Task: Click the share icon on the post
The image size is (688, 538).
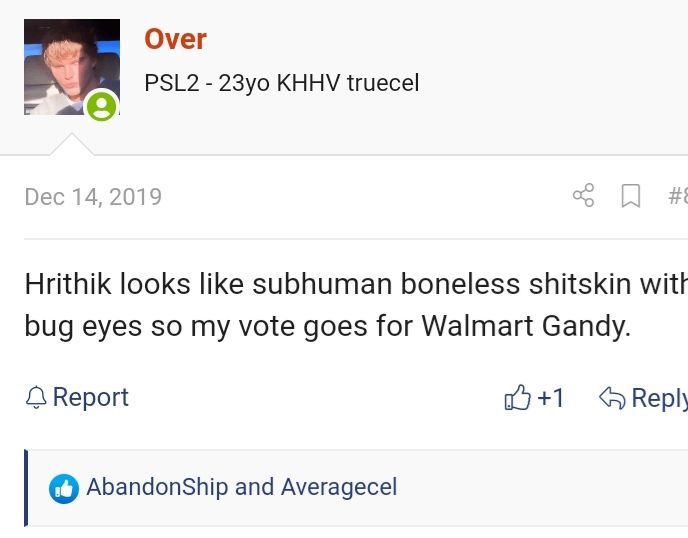Action: point(583,195)
